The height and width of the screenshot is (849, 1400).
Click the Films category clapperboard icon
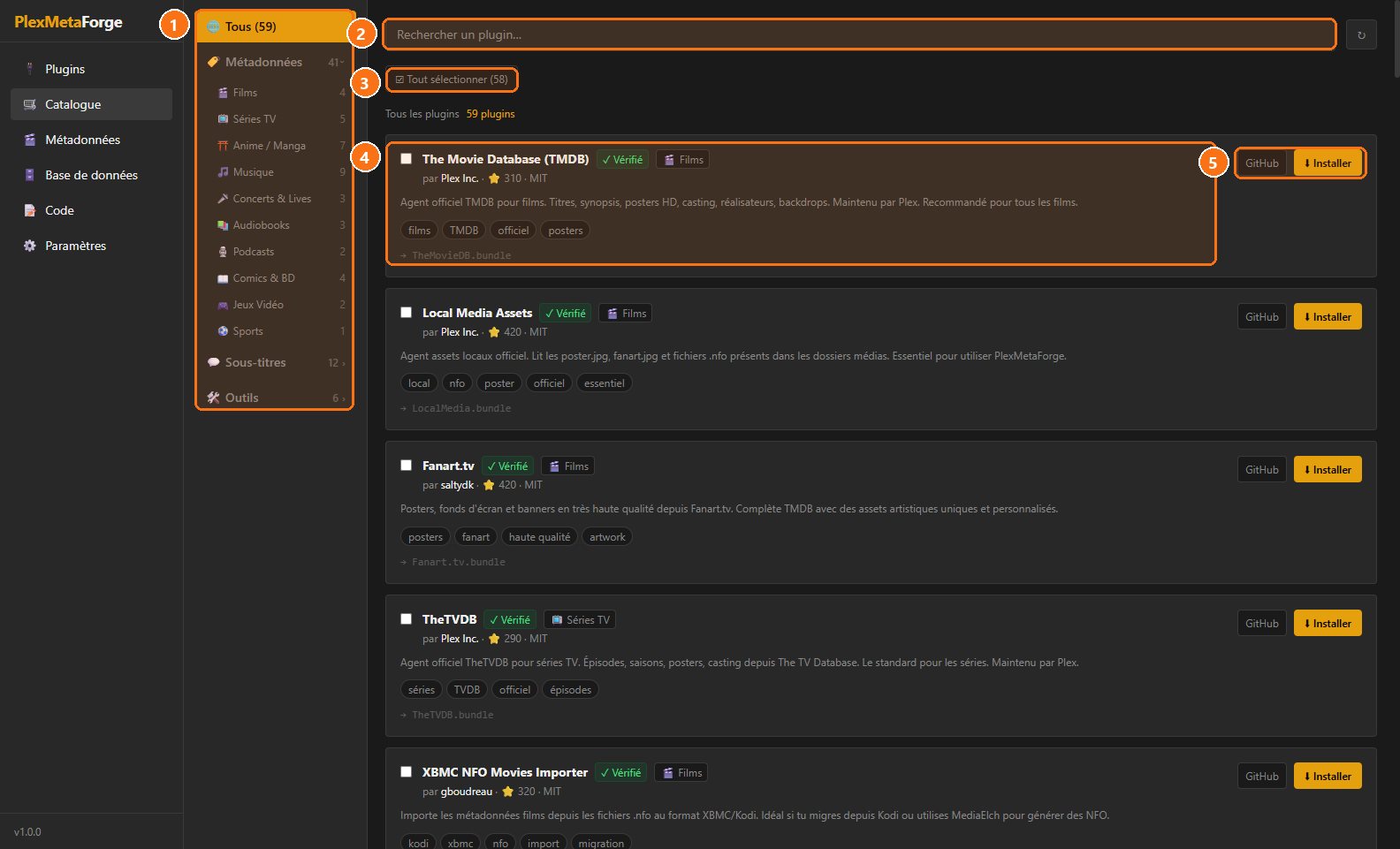coord(224,93)
